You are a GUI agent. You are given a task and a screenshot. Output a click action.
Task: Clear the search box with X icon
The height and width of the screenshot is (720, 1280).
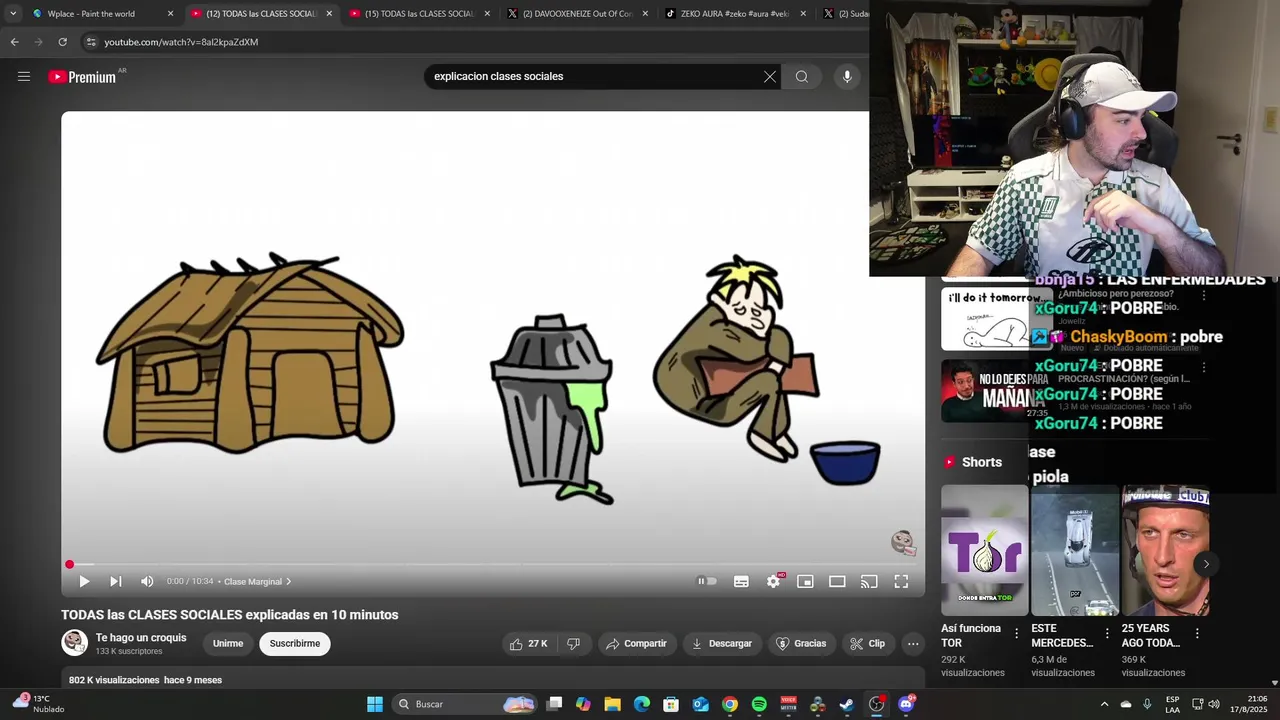coord(770,76)
